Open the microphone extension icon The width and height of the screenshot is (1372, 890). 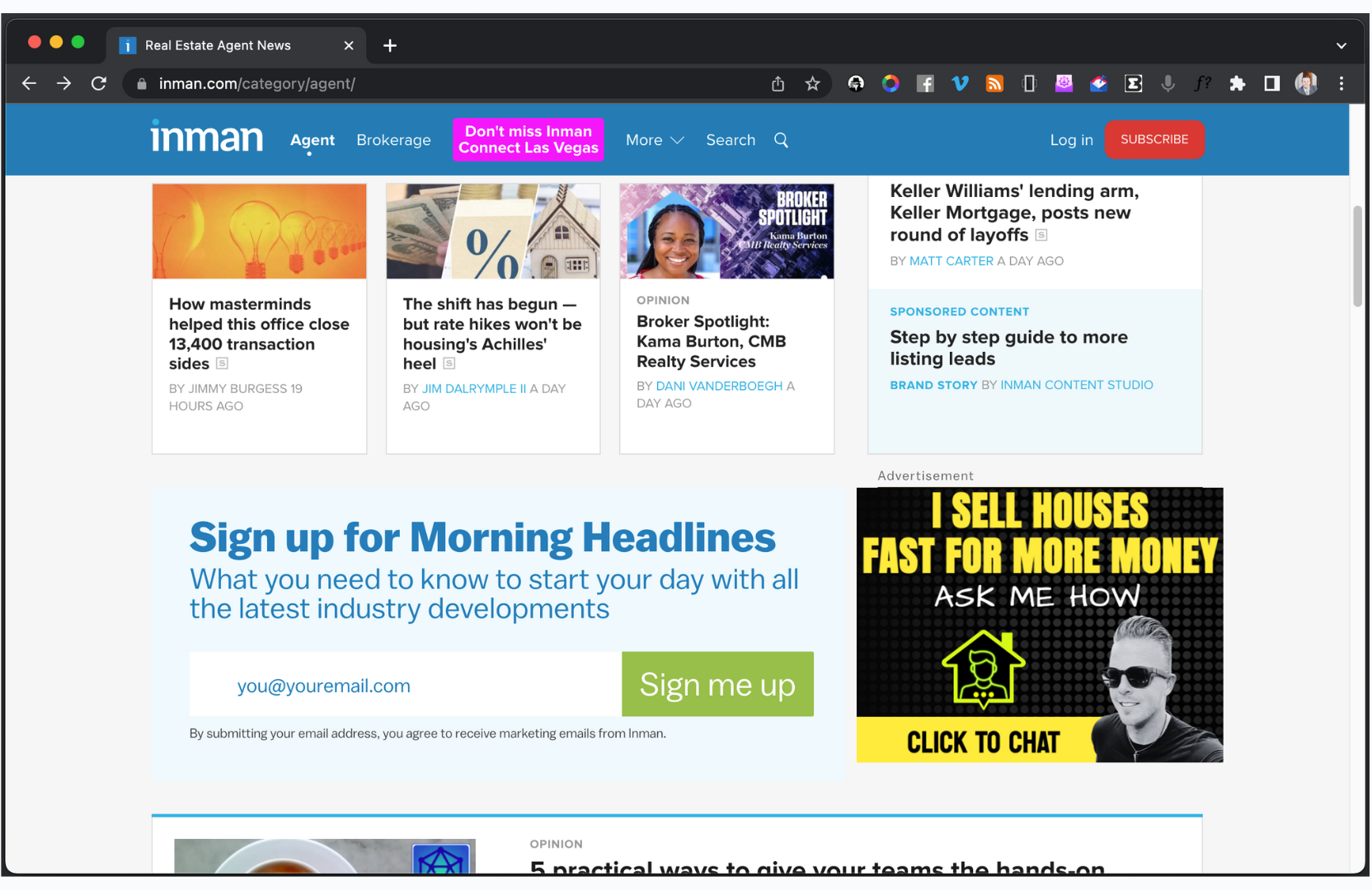coord(1168,83)
